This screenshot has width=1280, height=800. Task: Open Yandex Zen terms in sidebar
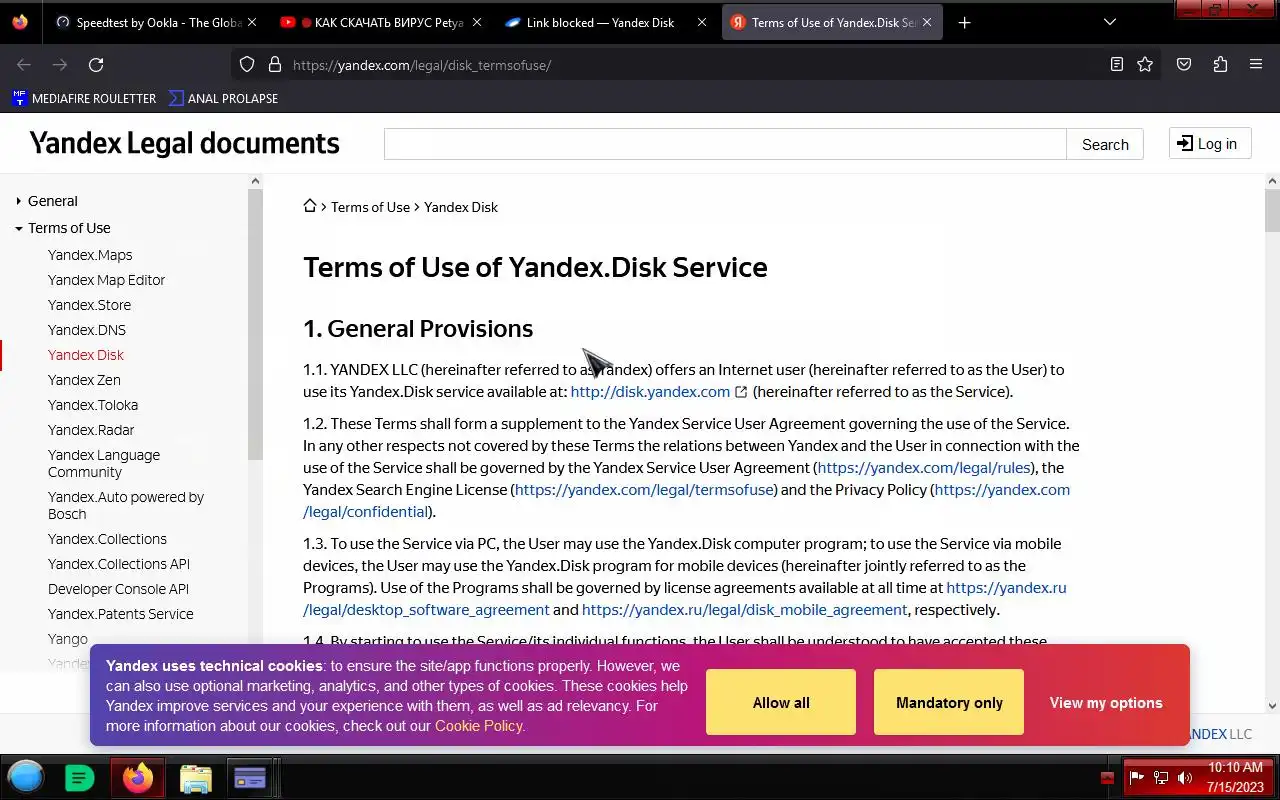tap(84, 380)
